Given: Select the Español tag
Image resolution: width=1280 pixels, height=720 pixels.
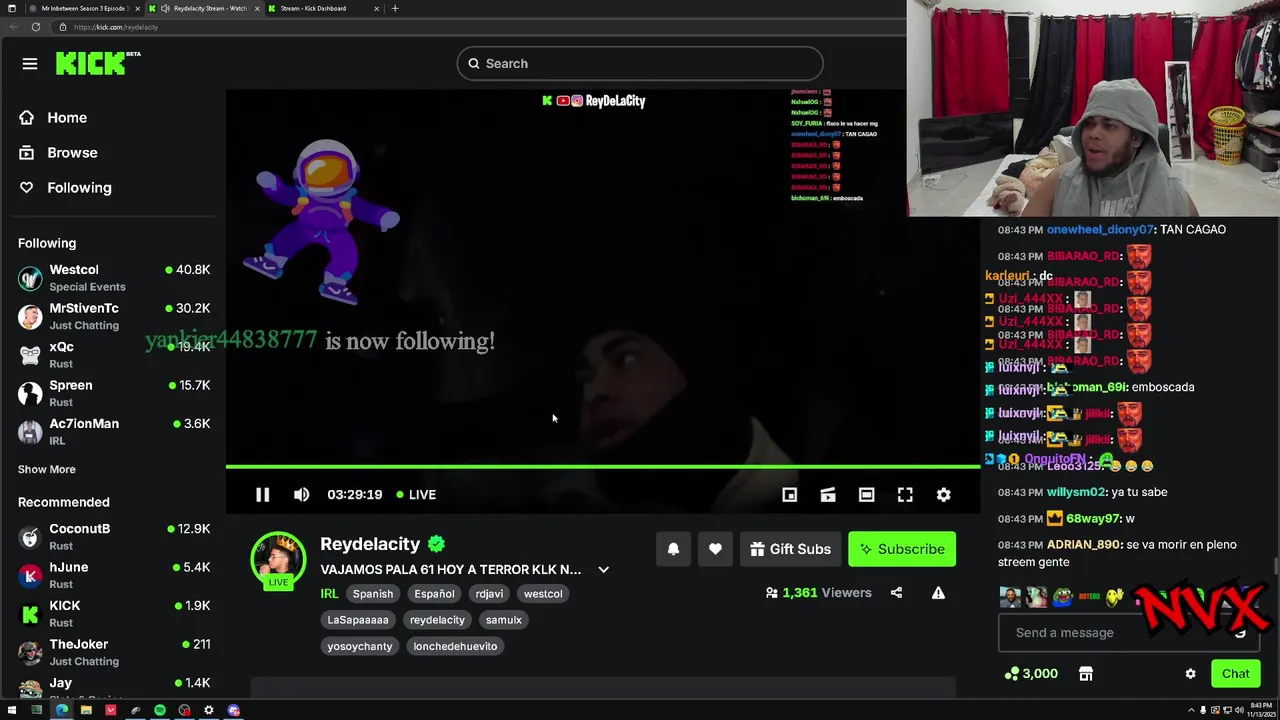Looking at the screenshot, I should (434, 594).
